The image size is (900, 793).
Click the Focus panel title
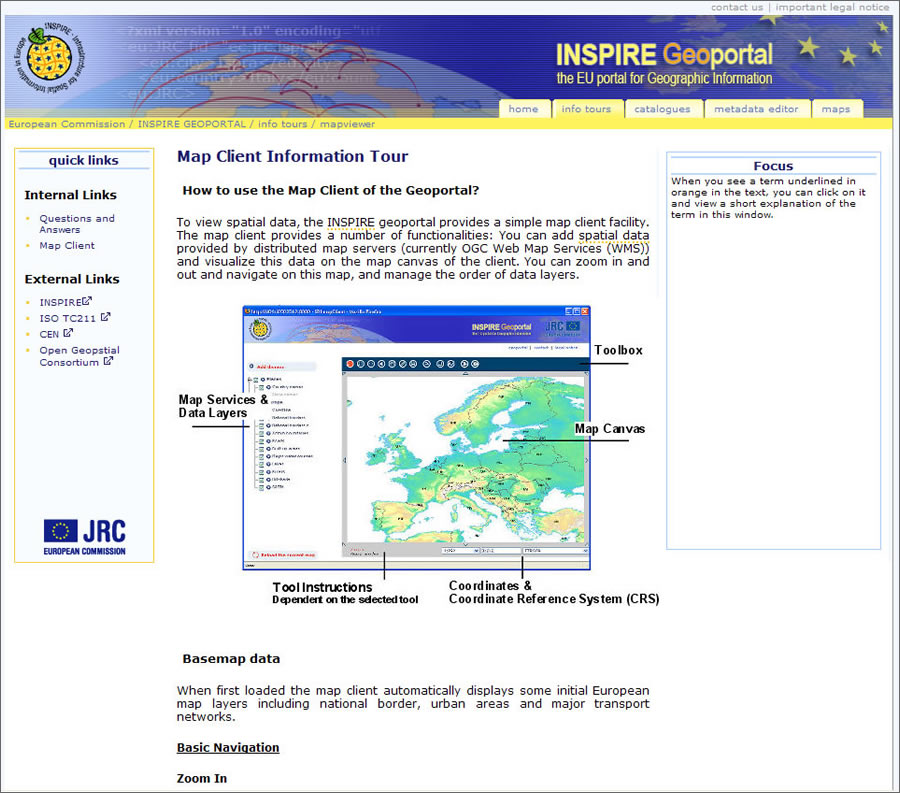click(x=773, y=166)
